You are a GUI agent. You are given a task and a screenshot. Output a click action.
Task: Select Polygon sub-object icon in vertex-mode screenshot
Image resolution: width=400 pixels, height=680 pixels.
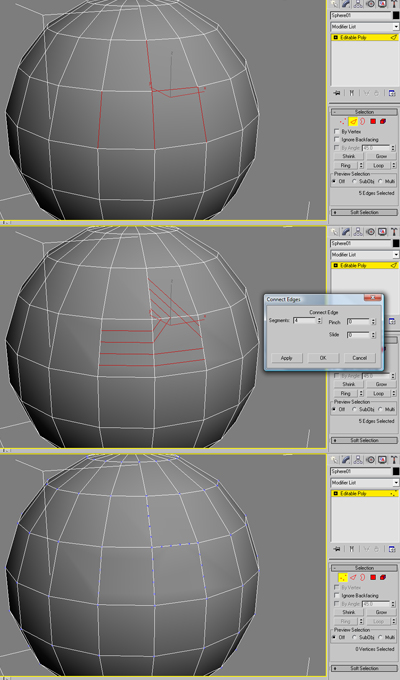pyautogui.click(x=373, y=578)
